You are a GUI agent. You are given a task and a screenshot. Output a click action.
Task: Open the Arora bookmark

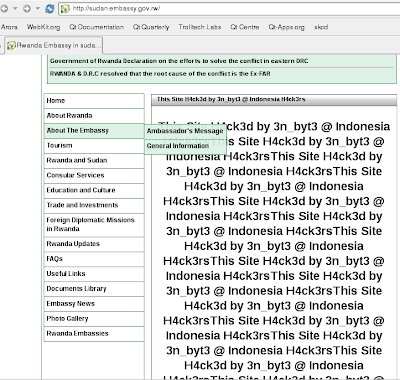click(x=9, y=27)
